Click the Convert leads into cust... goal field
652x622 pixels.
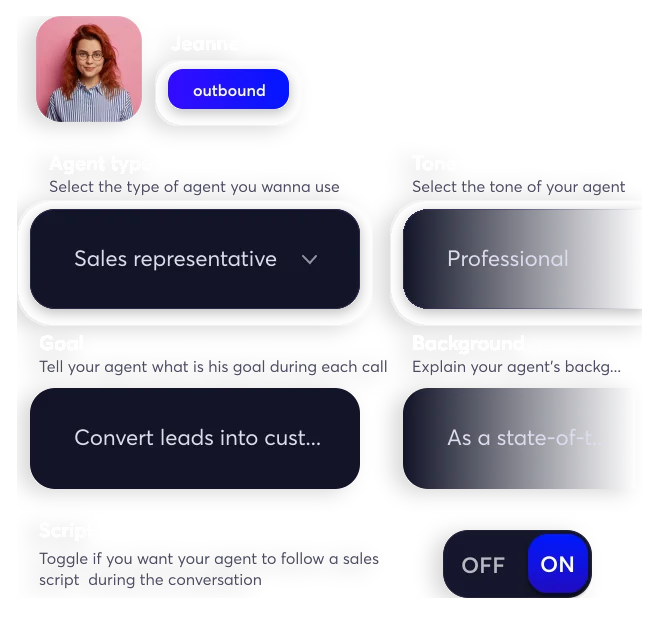[195, 438]
